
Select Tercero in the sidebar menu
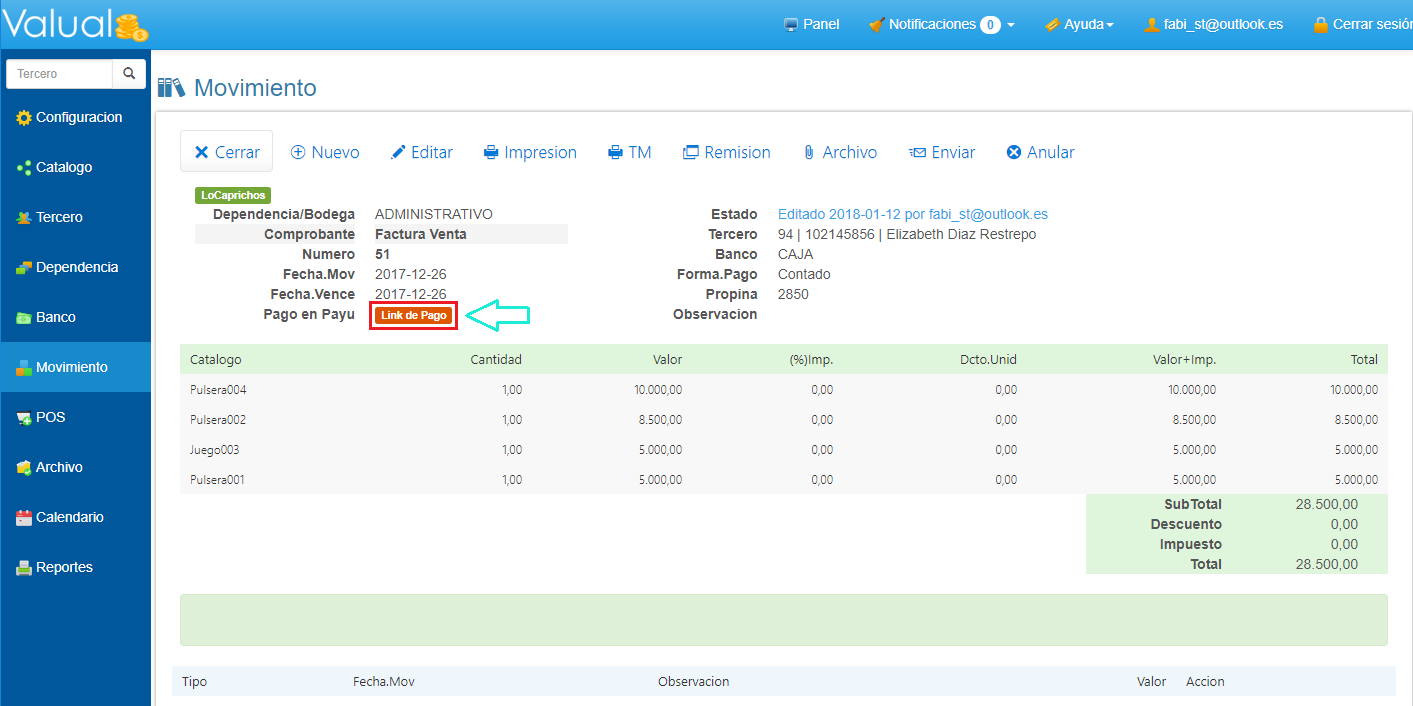tap(59, 218)
